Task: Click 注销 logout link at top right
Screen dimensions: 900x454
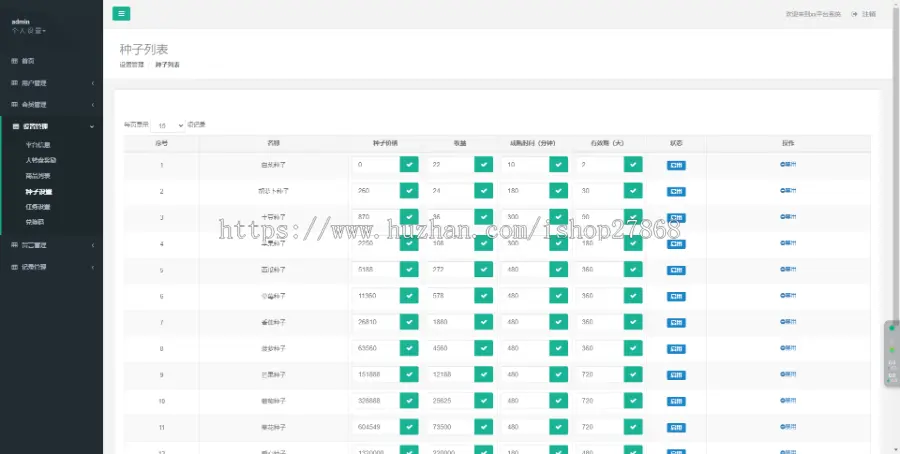Action: 864,14
